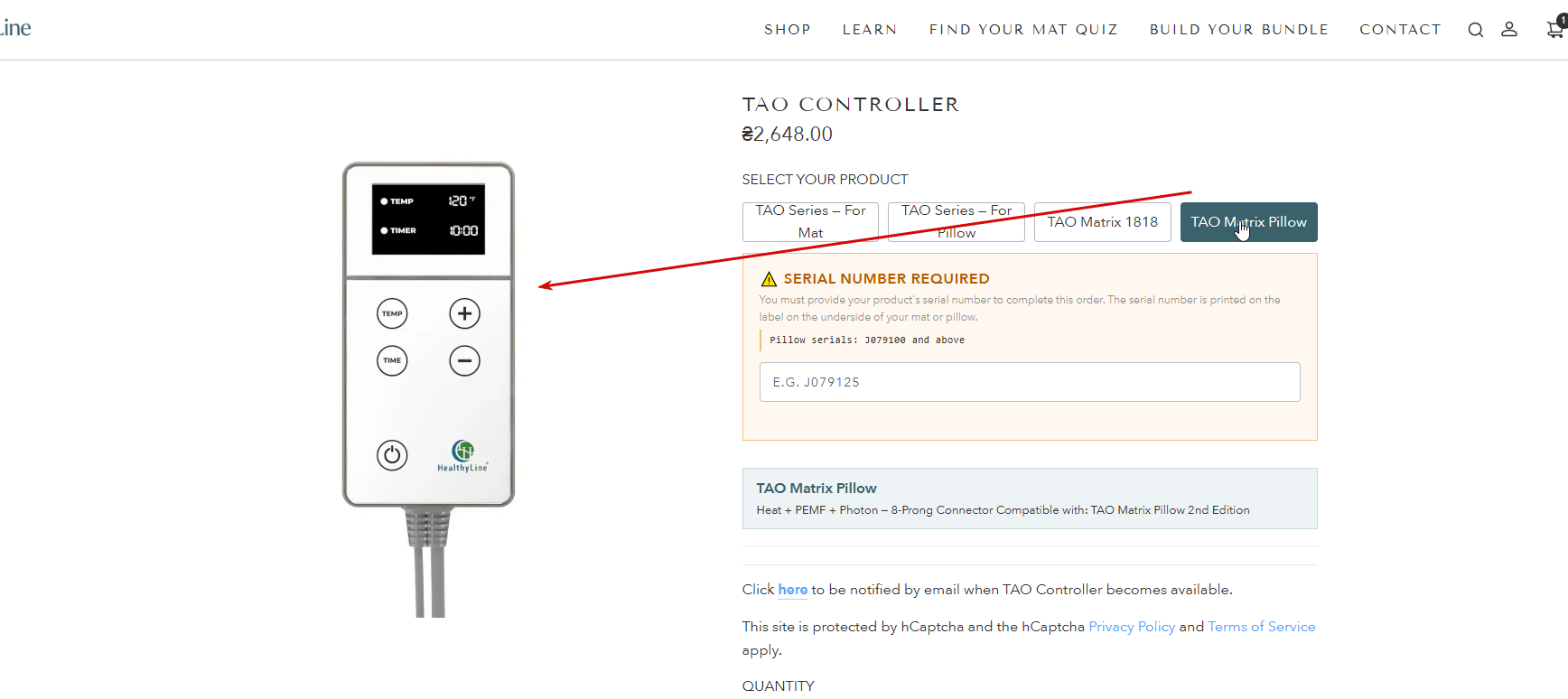Click the HealthyLine logo on controller image

[462, 455]
